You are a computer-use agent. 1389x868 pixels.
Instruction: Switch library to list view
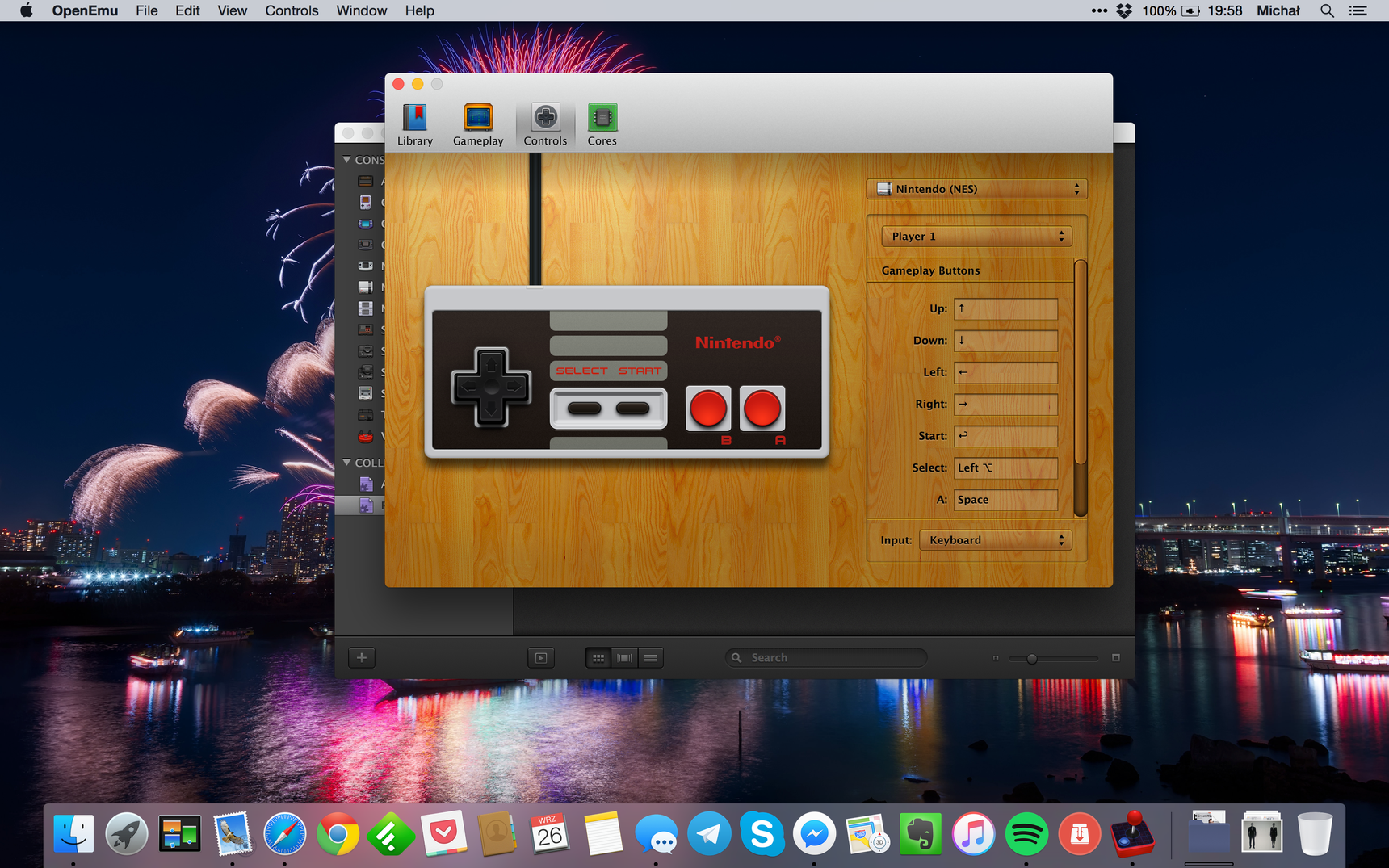click(x=651, y=658)
